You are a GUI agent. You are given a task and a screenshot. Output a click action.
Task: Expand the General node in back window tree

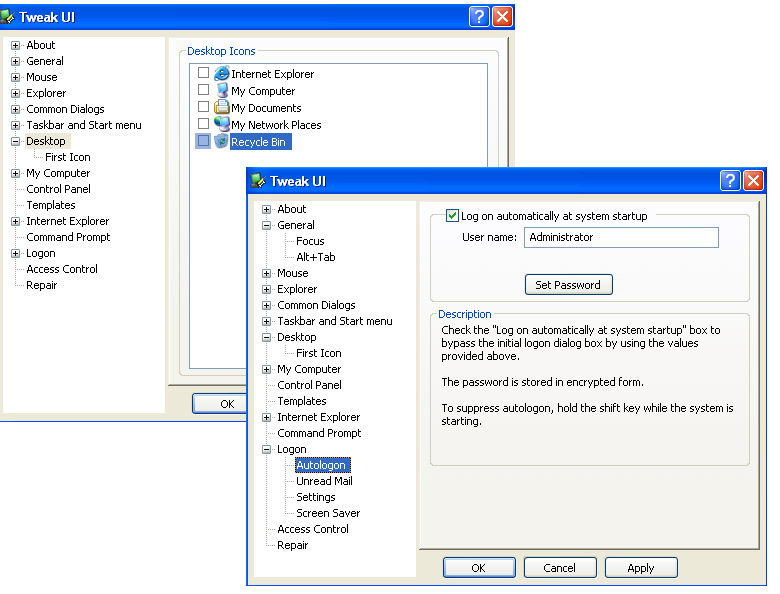pyautogui.click(x=15, y=61)
